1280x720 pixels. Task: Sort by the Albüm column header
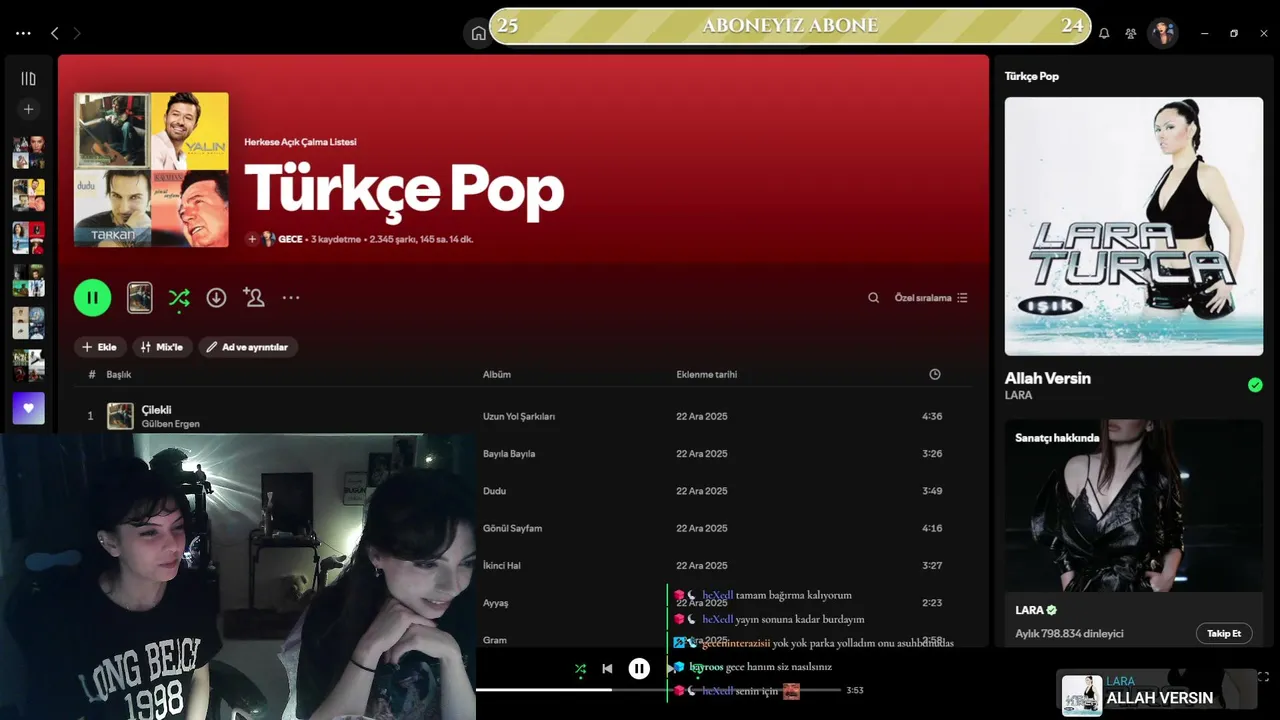[497, 374]
